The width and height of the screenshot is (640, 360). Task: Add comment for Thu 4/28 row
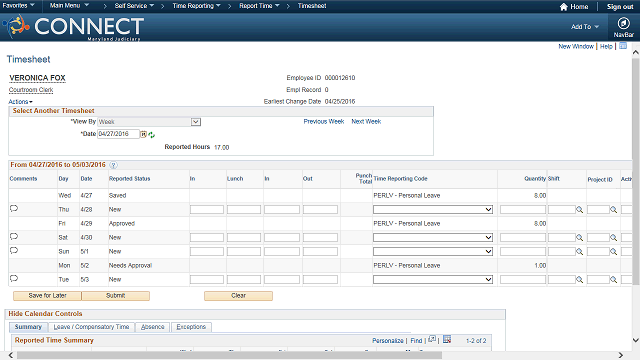point(14,209)
